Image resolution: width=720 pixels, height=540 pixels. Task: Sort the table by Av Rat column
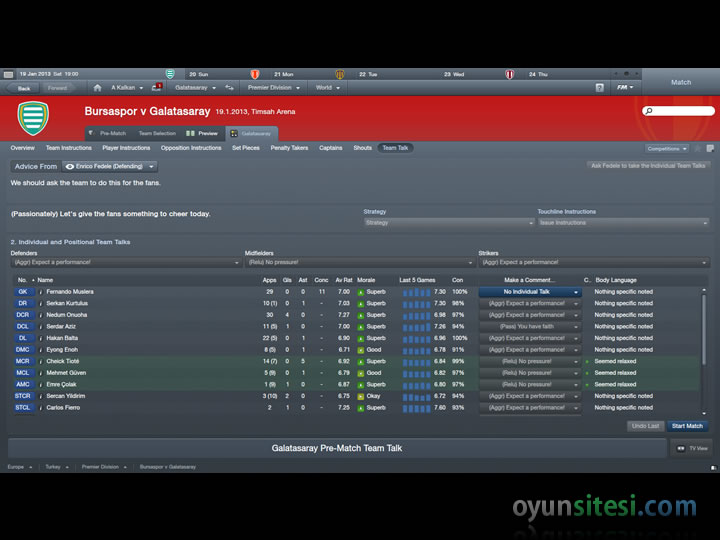click(x=343, y=280)
